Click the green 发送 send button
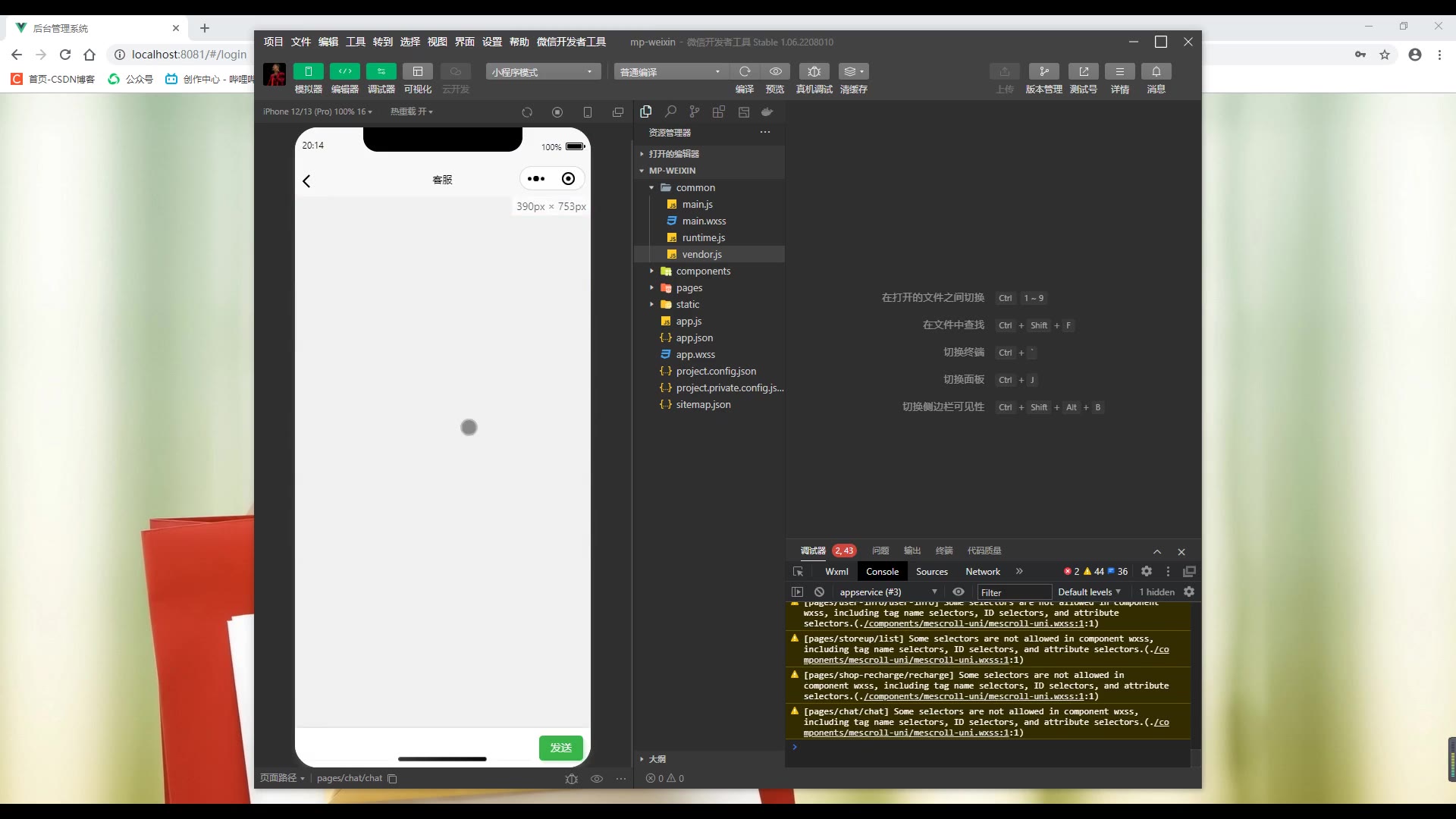 click(560, 748)
